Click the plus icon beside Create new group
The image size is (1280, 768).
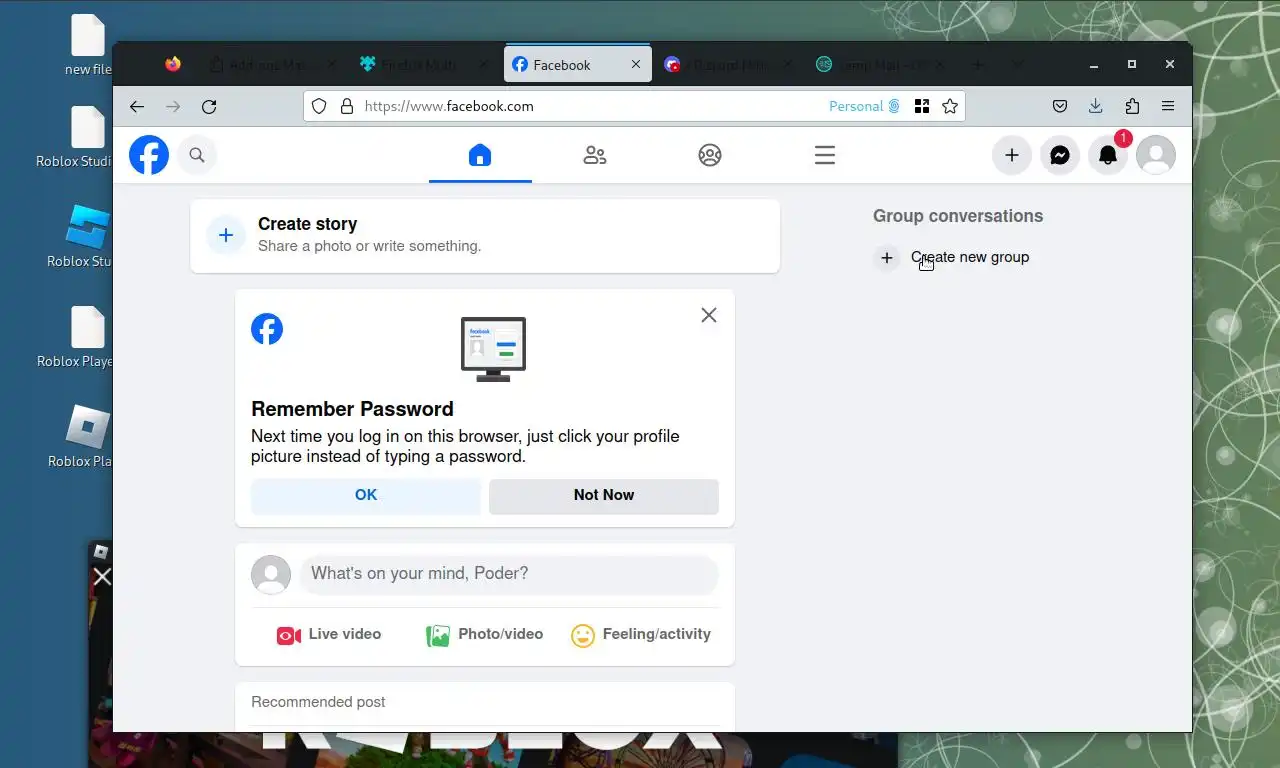886,258
